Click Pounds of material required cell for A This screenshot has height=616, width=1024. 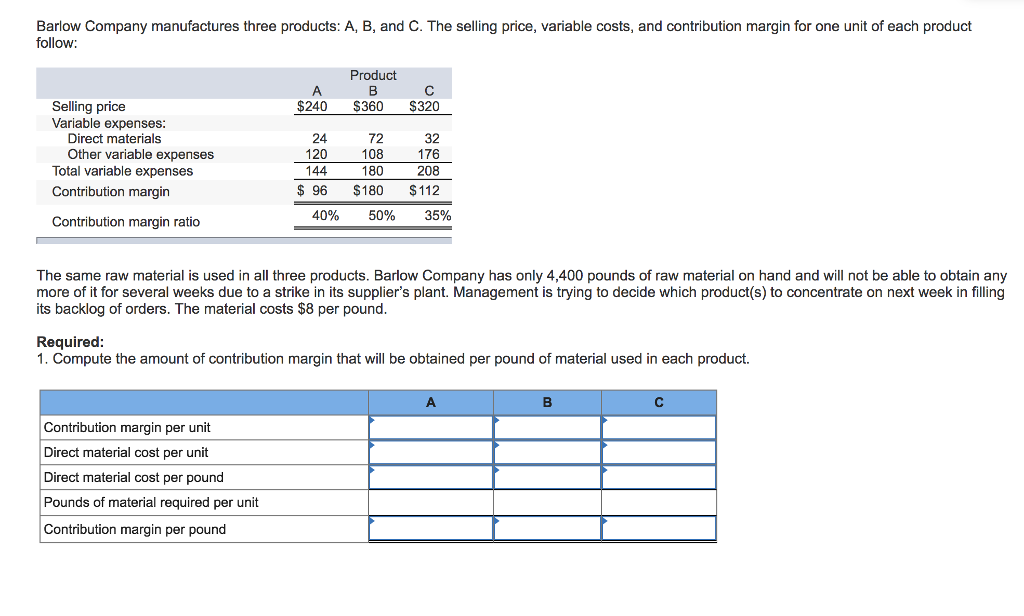pyautogui.click(x=431, y=502)
